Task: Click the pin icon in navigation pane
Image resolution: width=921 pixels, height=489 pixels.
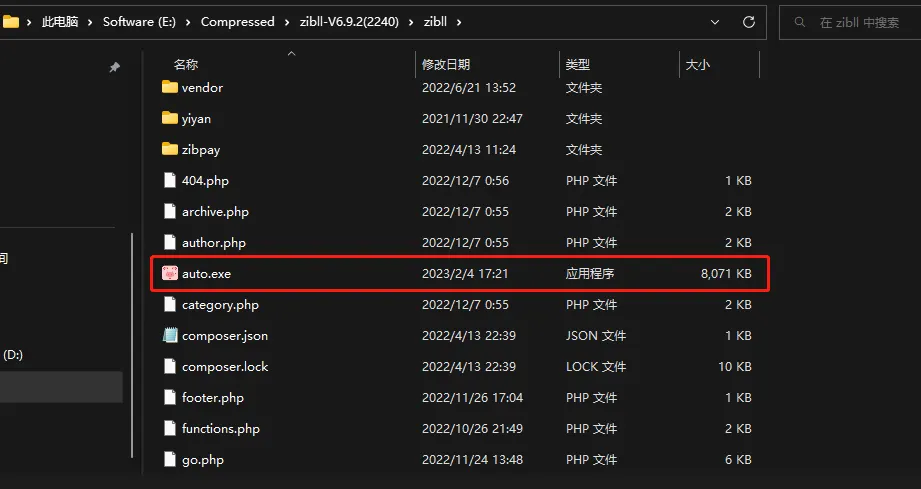Action: [x=115, y=68]
